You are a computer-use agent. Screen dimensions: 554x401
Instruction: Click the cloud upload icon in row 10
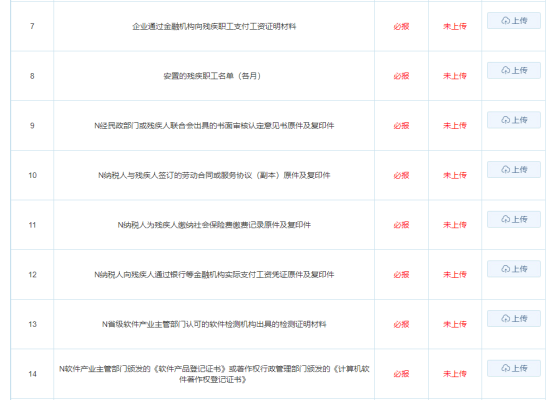click(x=506, y=170)
